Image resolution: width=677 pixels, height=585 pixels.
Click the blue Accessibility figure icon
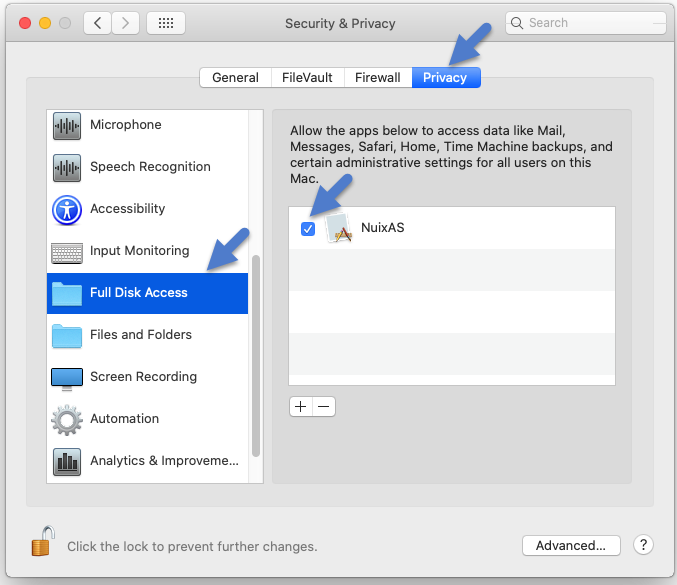click(66, 210)
